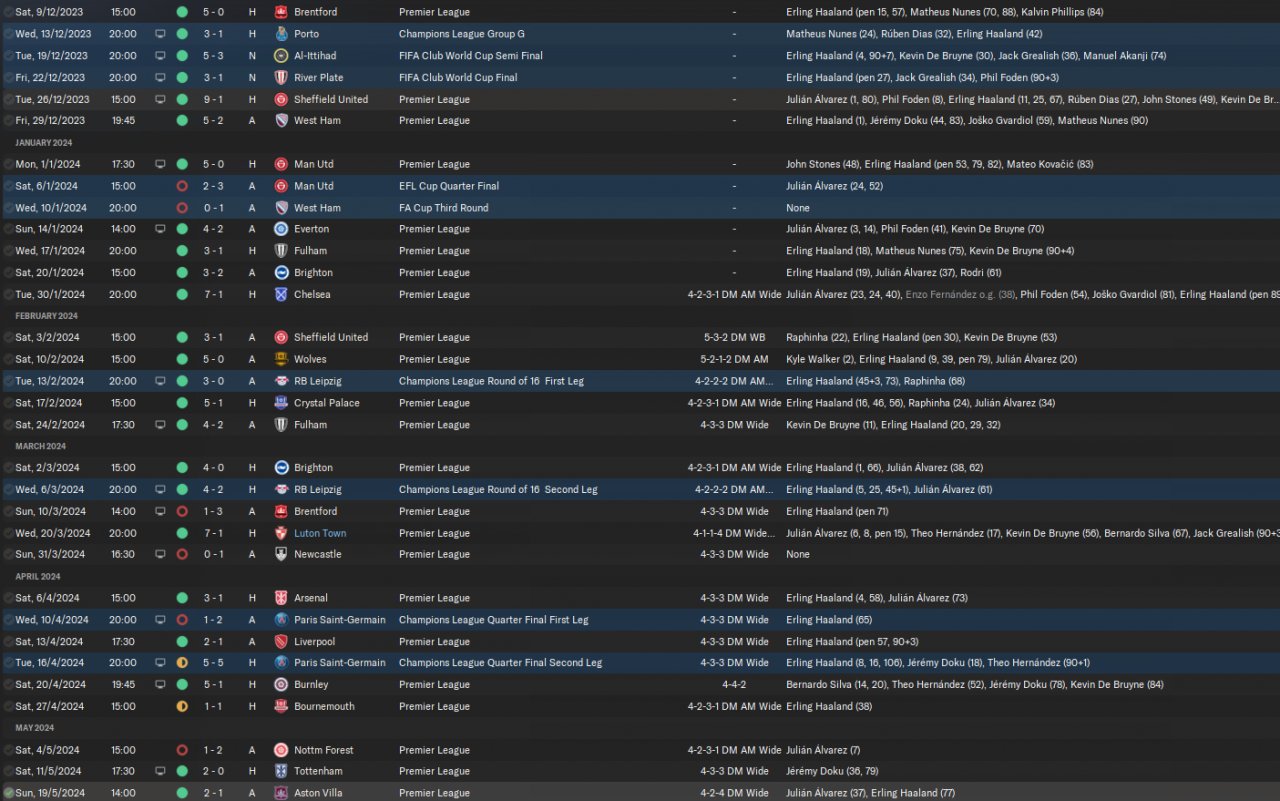
Task: Click the River Plate club badge
Action: [x=281, y=77]
